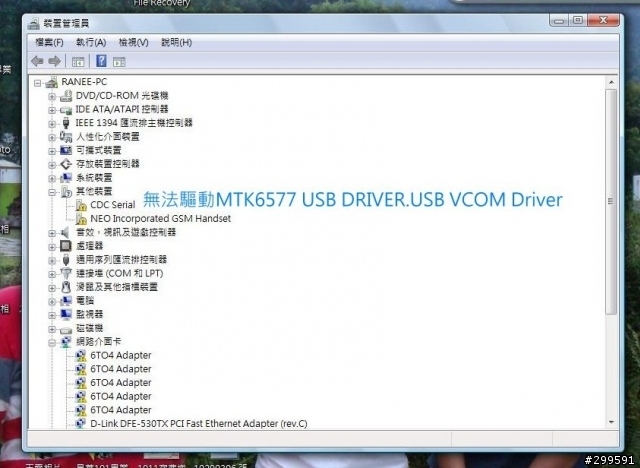640x468 pixels.
Task: Click the 系統裝置 icon
Action: click(66, 178)
